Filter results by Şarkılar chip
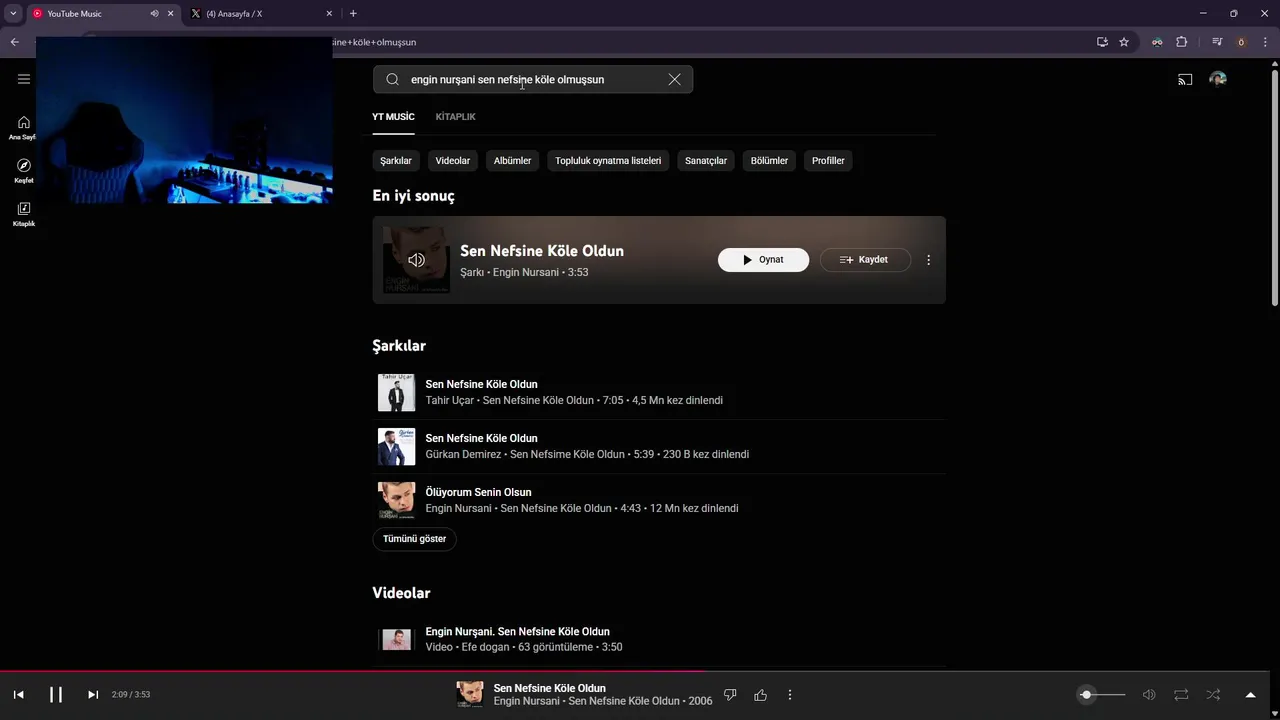Screen dimensions: 1280x720 coord(396,160)
